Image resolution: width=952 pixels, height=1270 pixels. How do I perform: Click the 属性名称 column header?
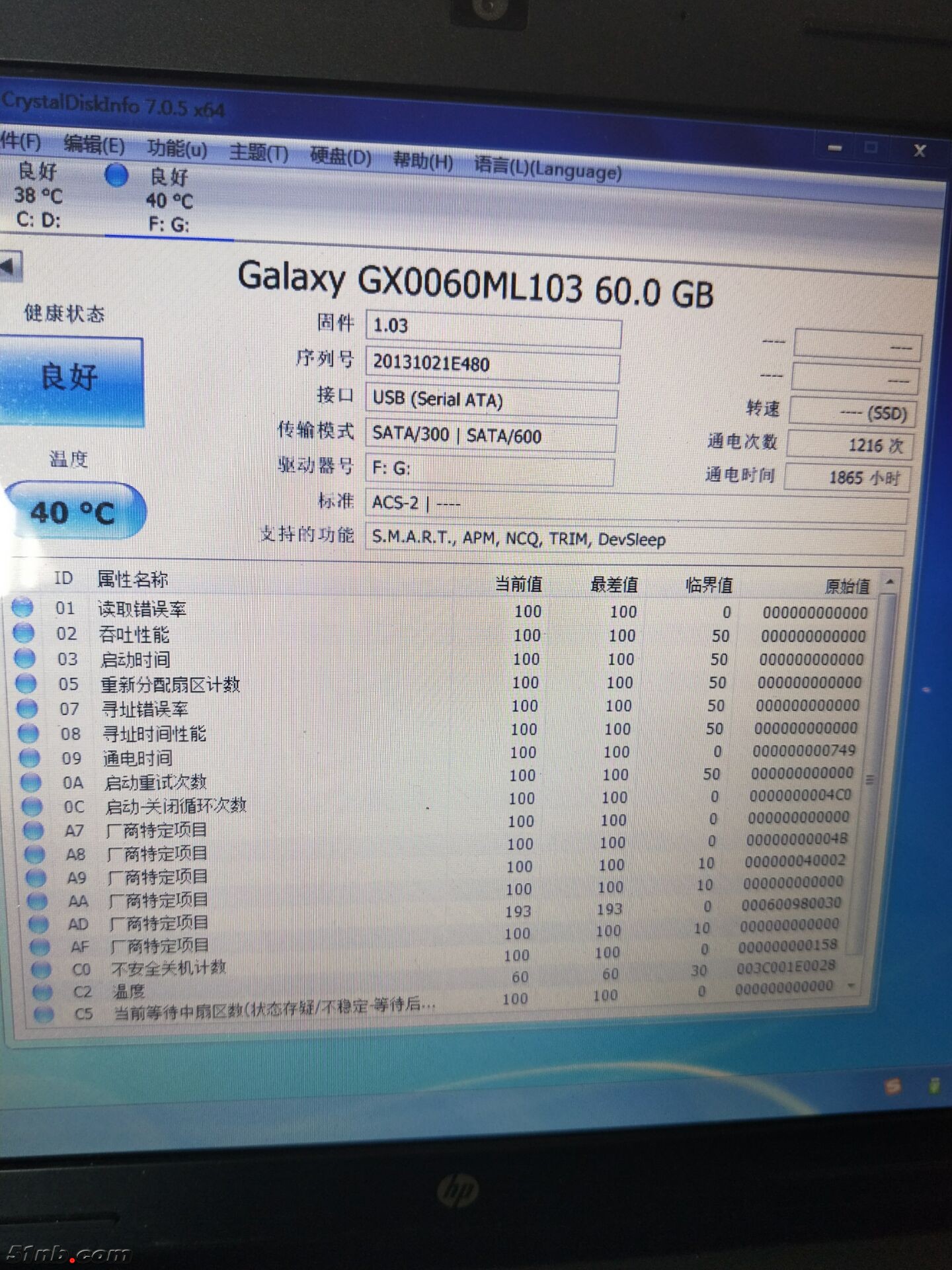pyautogui.click(x=132, y=579)
